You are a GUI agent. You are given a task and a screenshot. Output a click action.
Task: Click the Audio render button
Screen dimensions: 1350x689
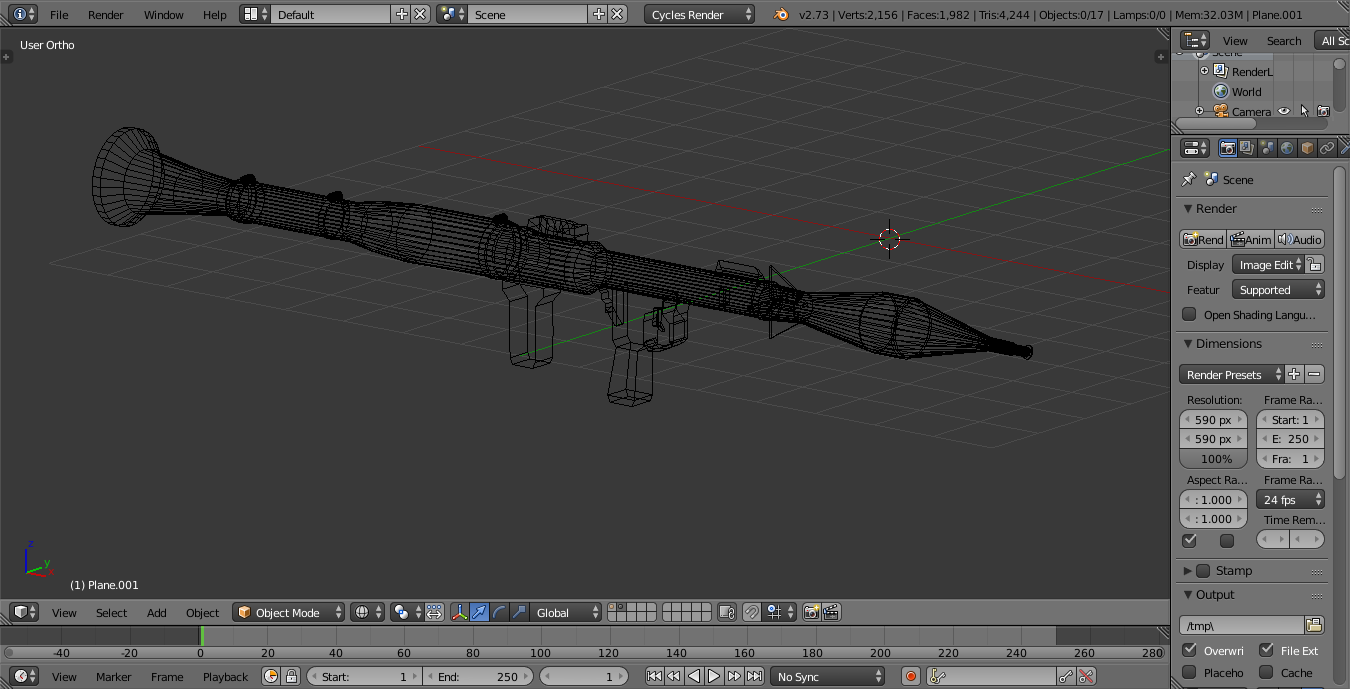tap(1300, 239)
